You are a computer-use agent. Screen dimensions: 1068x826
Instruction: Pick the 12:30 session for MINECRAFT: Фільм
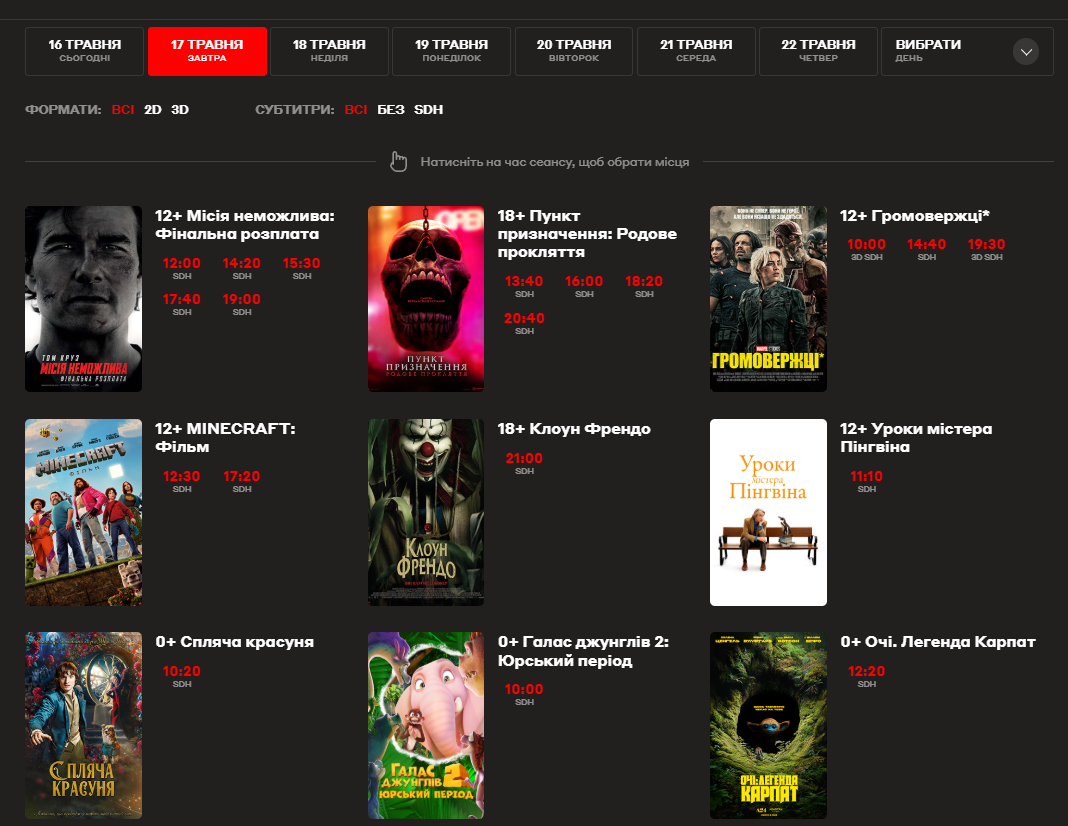pyautogui.click(x=182, y=481)
